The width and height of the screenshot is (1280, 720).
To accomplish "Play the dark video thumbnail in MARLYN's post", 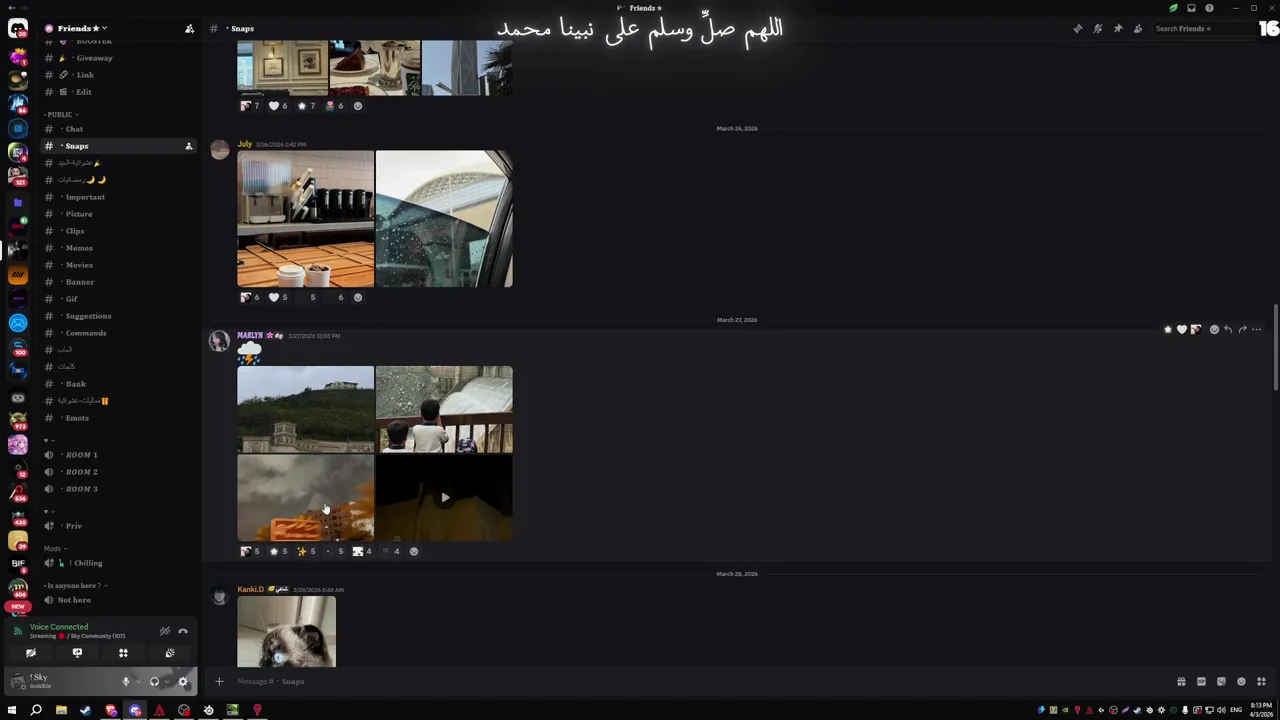I will click(444, 498).
